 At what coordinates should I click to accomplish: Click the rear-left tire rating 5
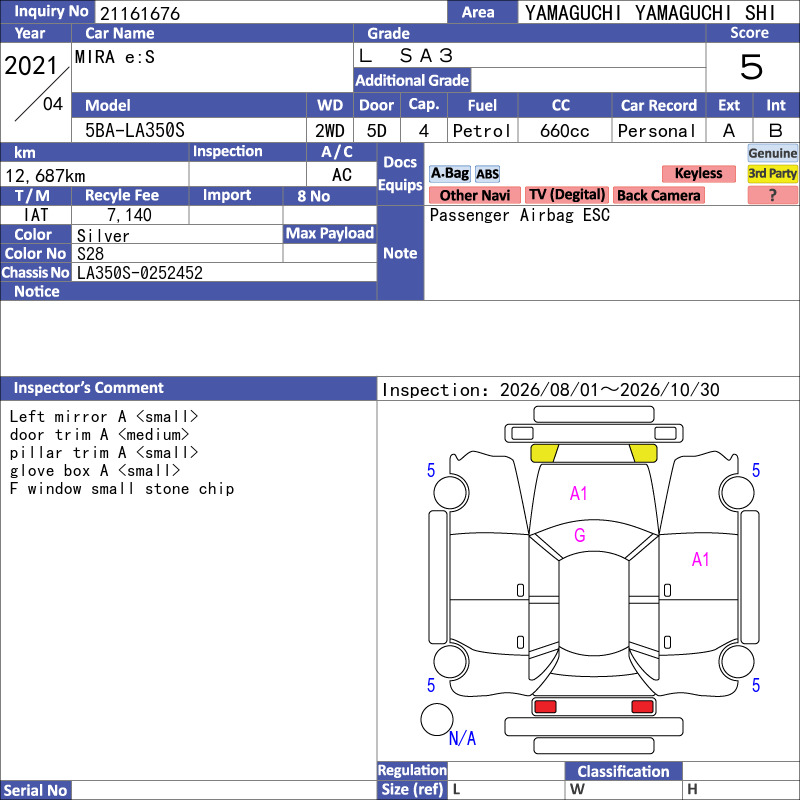(431, 685)
